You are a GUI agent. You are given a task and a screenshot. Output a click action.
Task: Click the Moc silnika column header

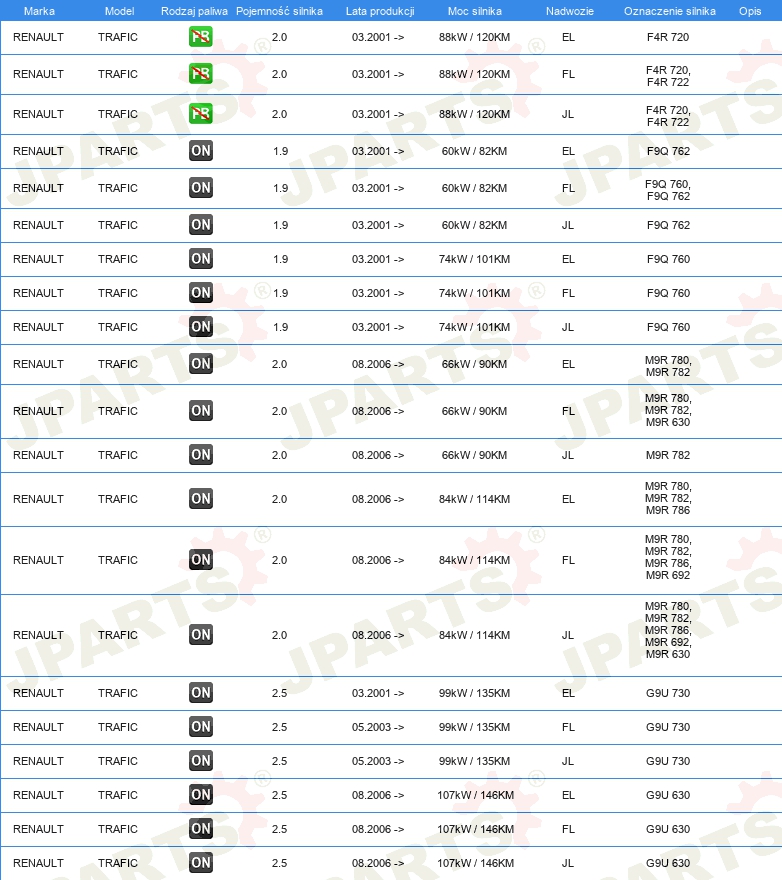(475, 11)
